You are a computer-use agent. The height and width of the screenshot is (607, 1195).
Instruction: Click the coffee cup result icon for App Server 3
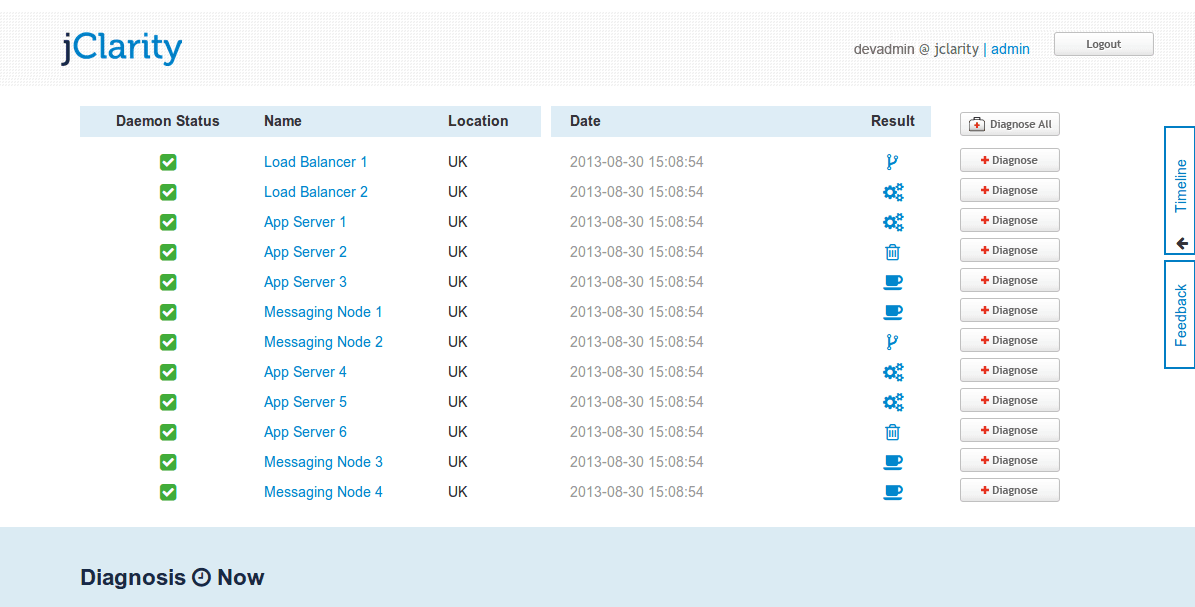pyautogui.click(x=893, y=282)
